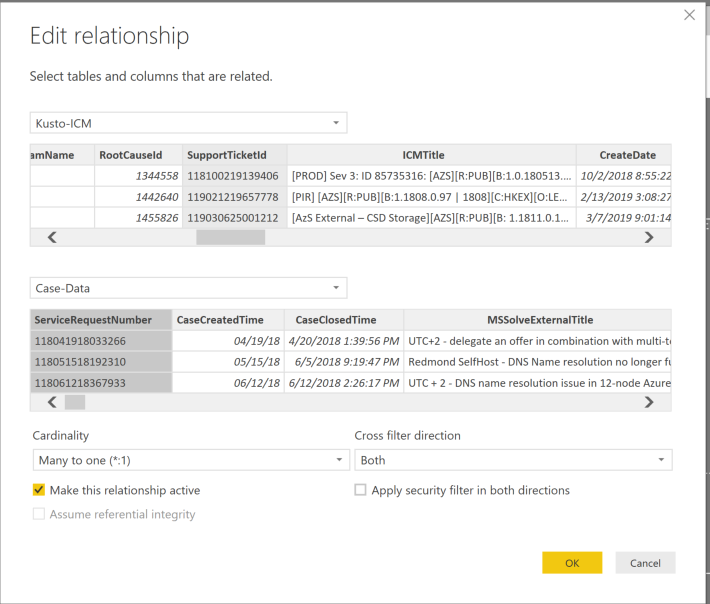
Task: Click cell 6/12/2018 2:26:17 PM
Action: pos(344,383)
